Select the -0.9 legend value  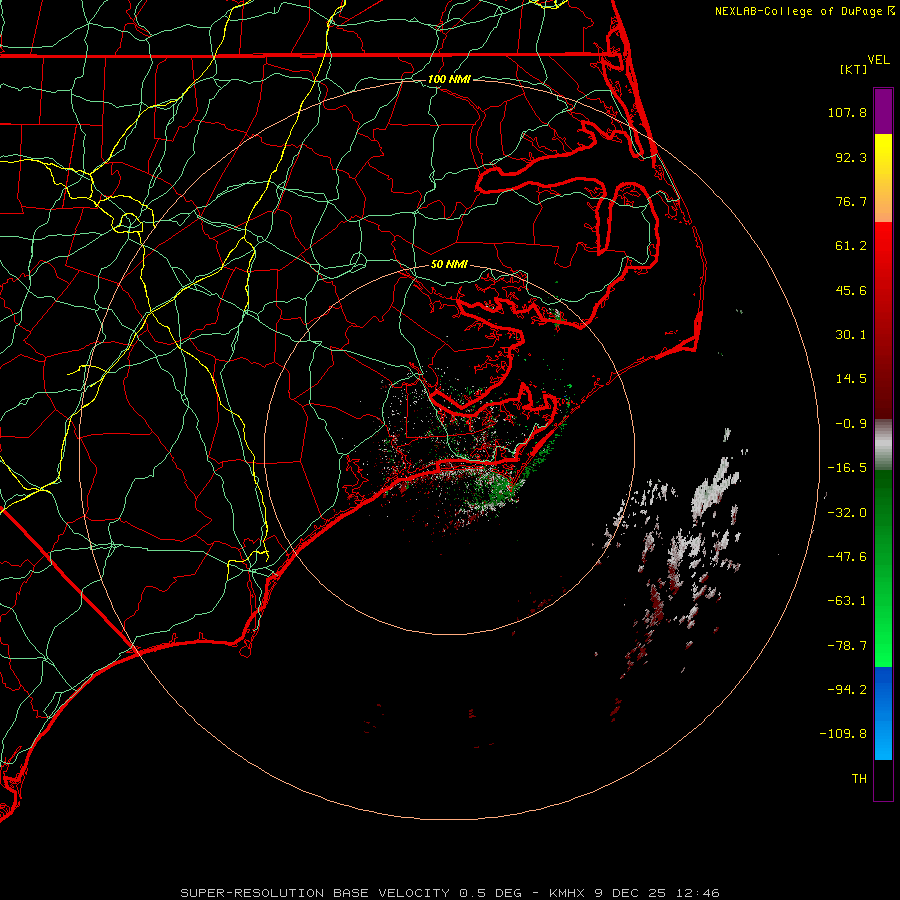pos(851,424)
